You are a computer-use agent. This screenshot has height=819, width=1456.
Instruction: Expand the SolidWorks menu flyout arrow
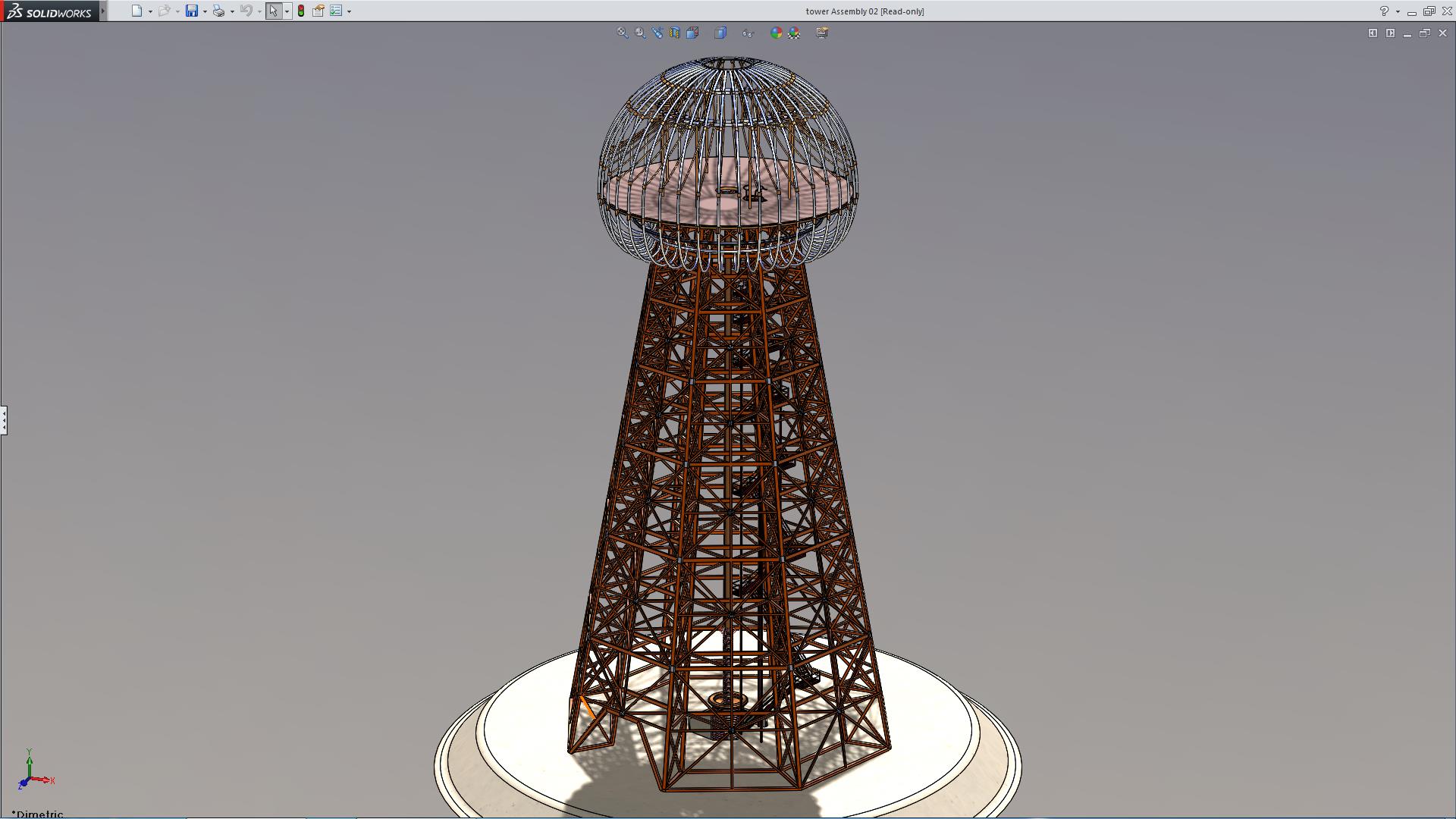click(103, 11)
